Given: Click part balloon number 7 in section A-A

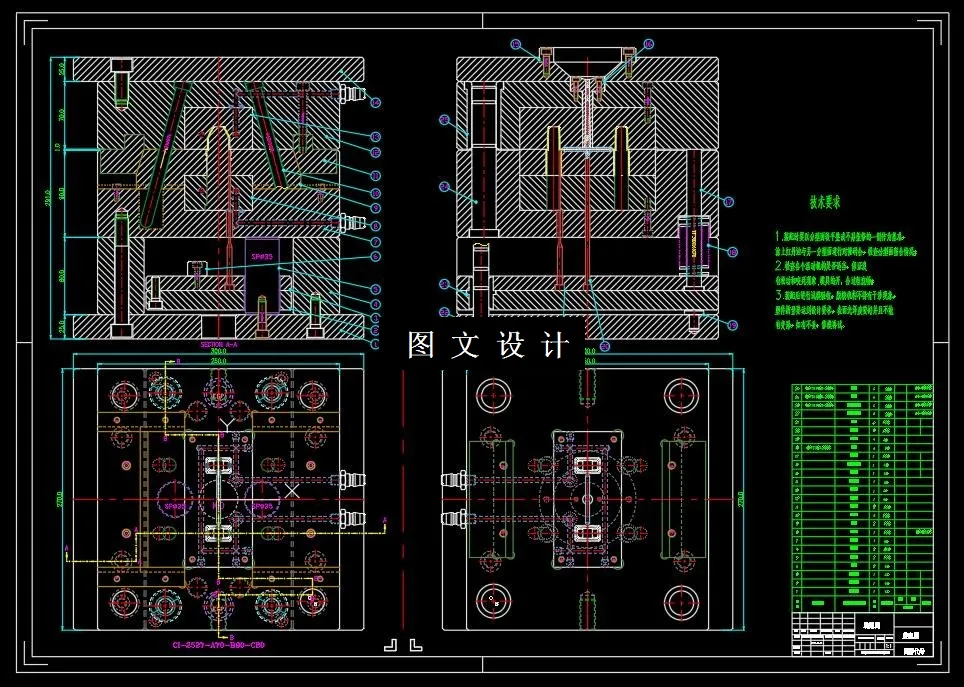Looking at the screenshot, I should (x=375, y=242).
